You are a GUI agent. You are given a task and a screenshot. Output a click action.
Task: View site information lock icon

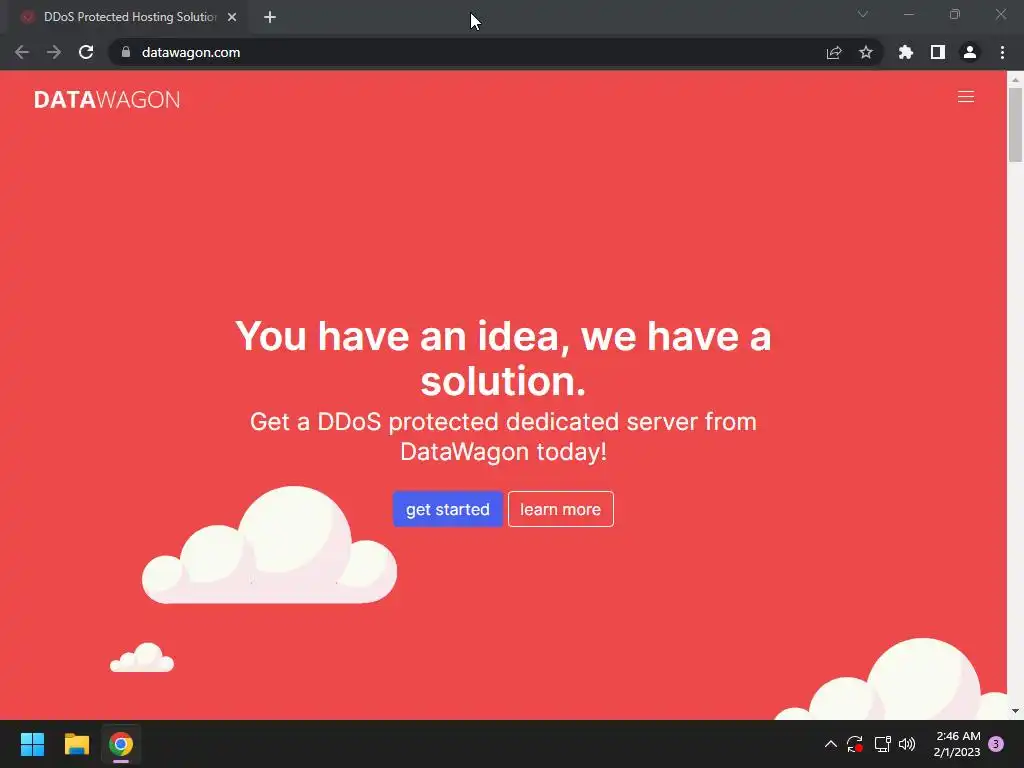[x=126, y=52]
